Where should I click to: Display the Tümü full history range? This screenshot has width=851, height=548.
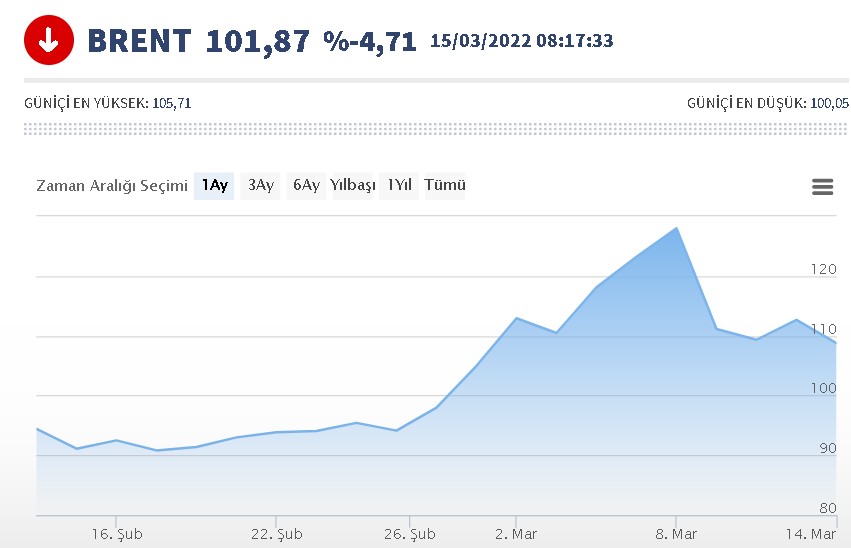(445, 186)
